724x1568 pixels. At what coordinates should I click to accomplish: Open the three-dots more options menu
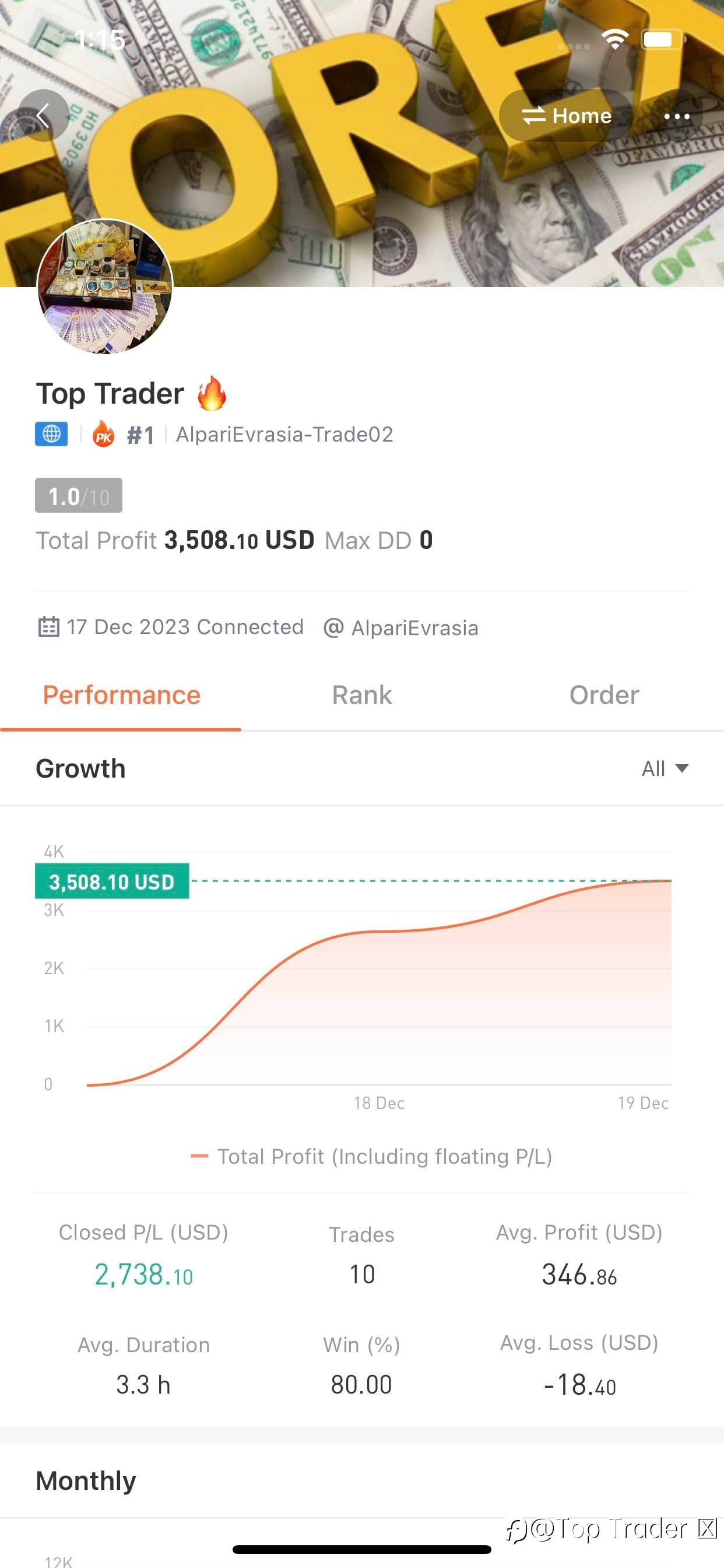(677, 116)
